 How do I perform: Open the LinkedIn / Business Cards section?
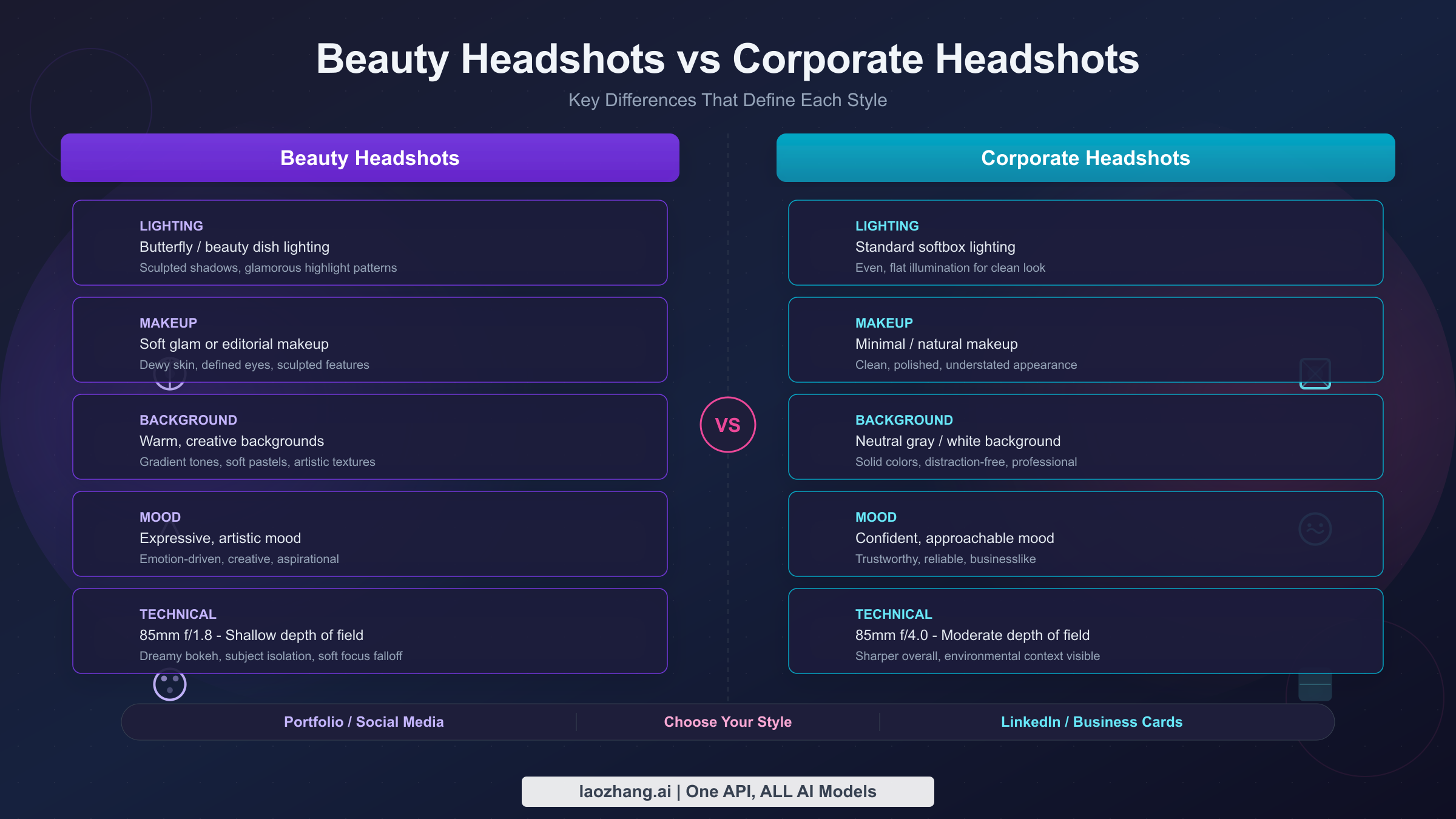[x=1091, y=721]
